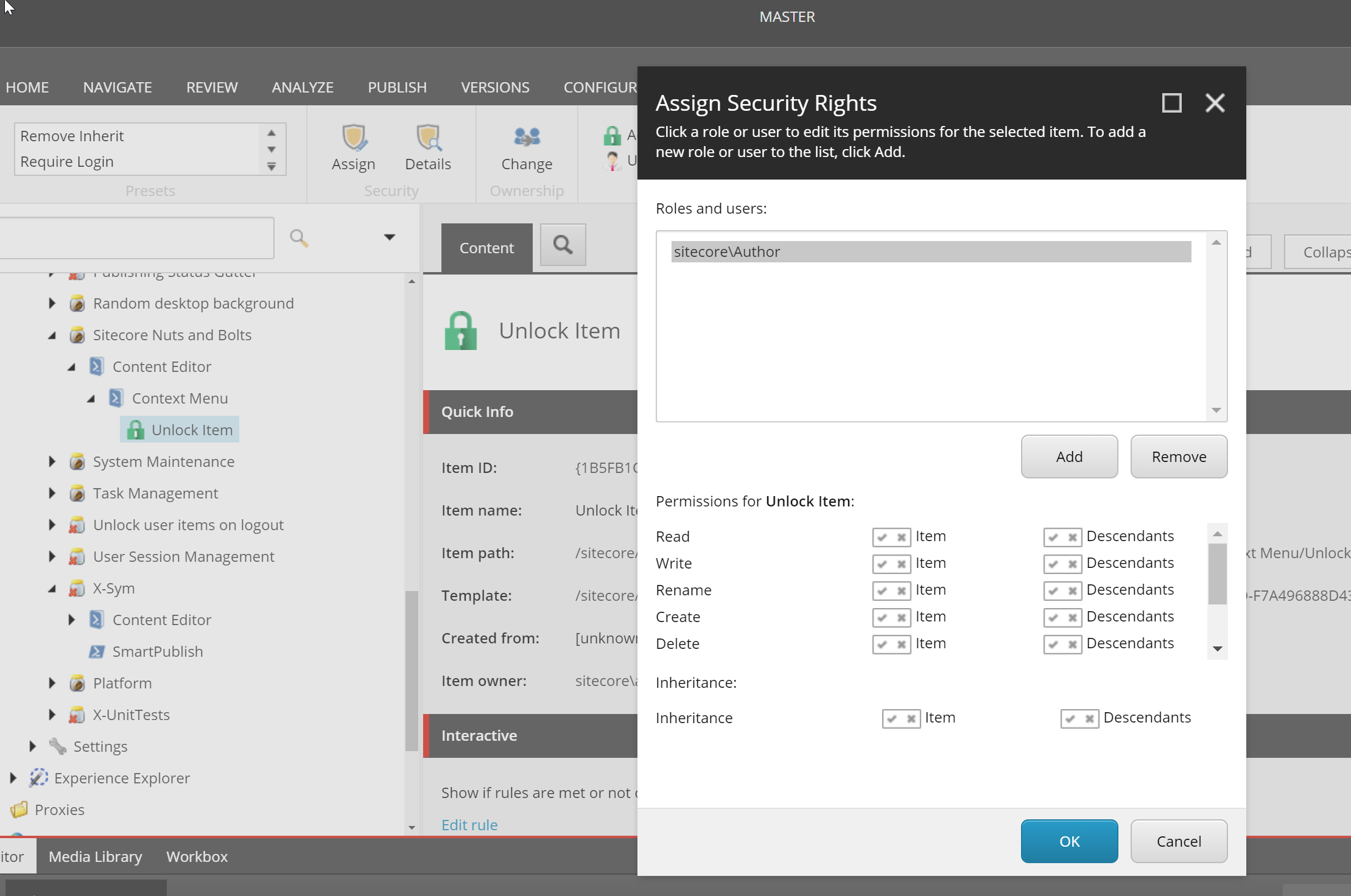This screenshot has height=896, width=1351.
Task: Click the User Session Management icon
Action: 77,556
